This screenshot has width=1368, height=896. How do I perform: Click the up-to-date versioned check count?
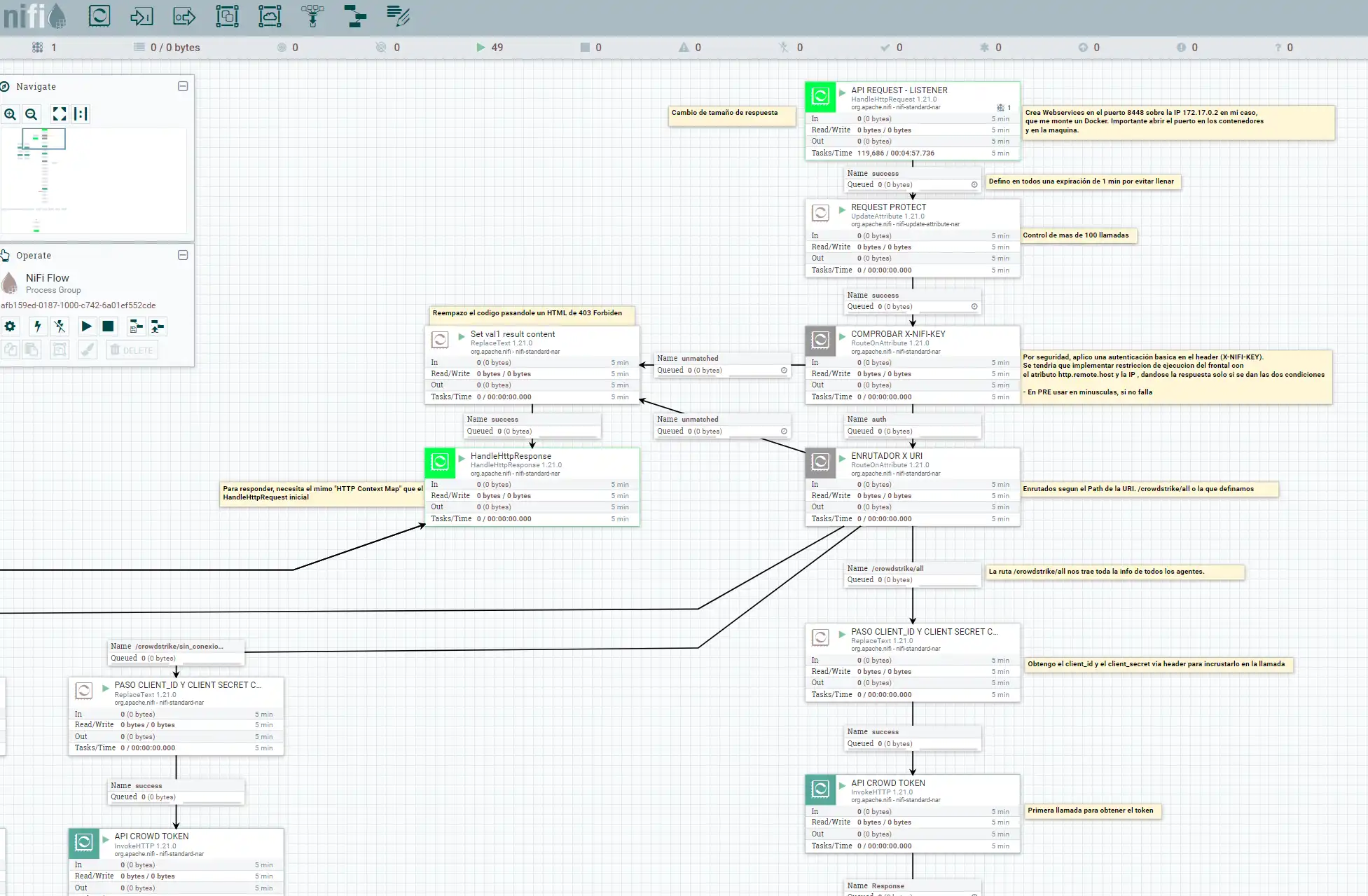(892, 47)
